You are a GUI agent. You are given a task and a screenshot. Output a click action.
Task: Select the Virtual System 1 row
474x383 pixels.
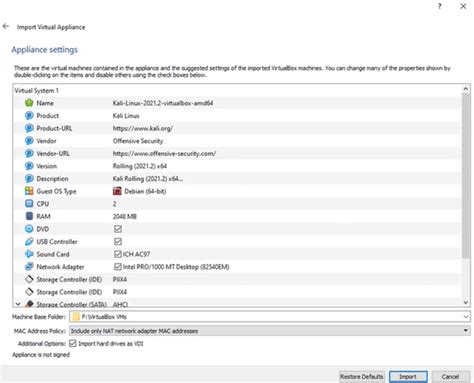(x=237, y=90)
